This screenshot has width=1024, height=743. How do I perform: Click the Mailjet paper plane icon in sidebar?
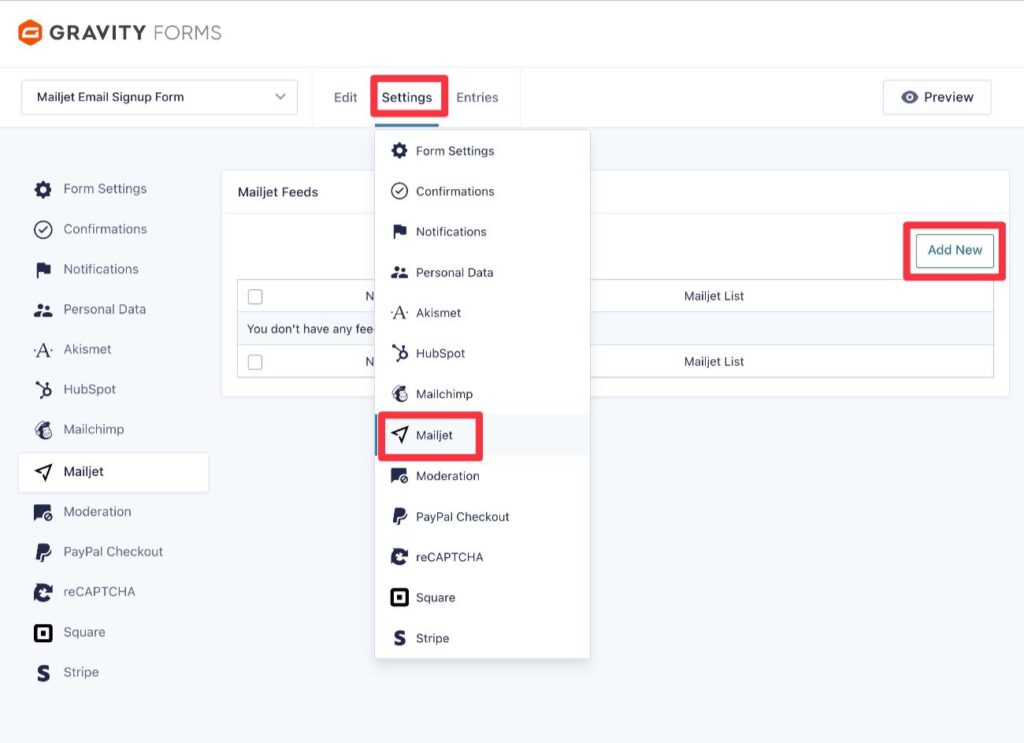pyautogui.click(x=43, y=472)
